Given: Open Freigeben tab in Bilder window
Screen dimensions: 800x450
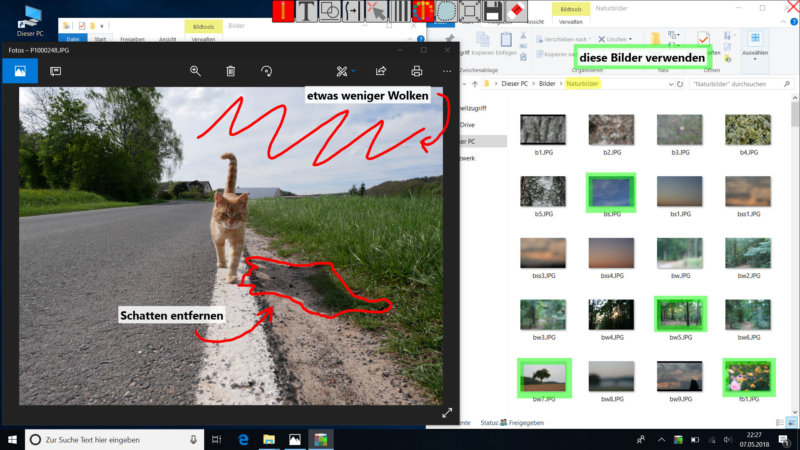Looking at the screenshot, I should pos(132,39).
